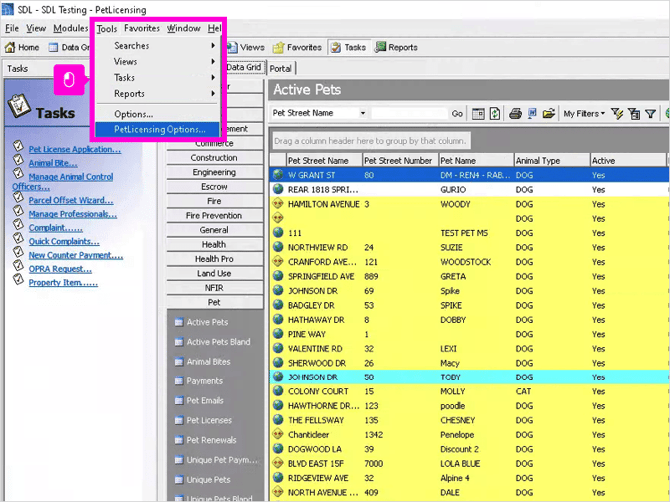Click the icon beside Active Pets list item

click(179, 322)
